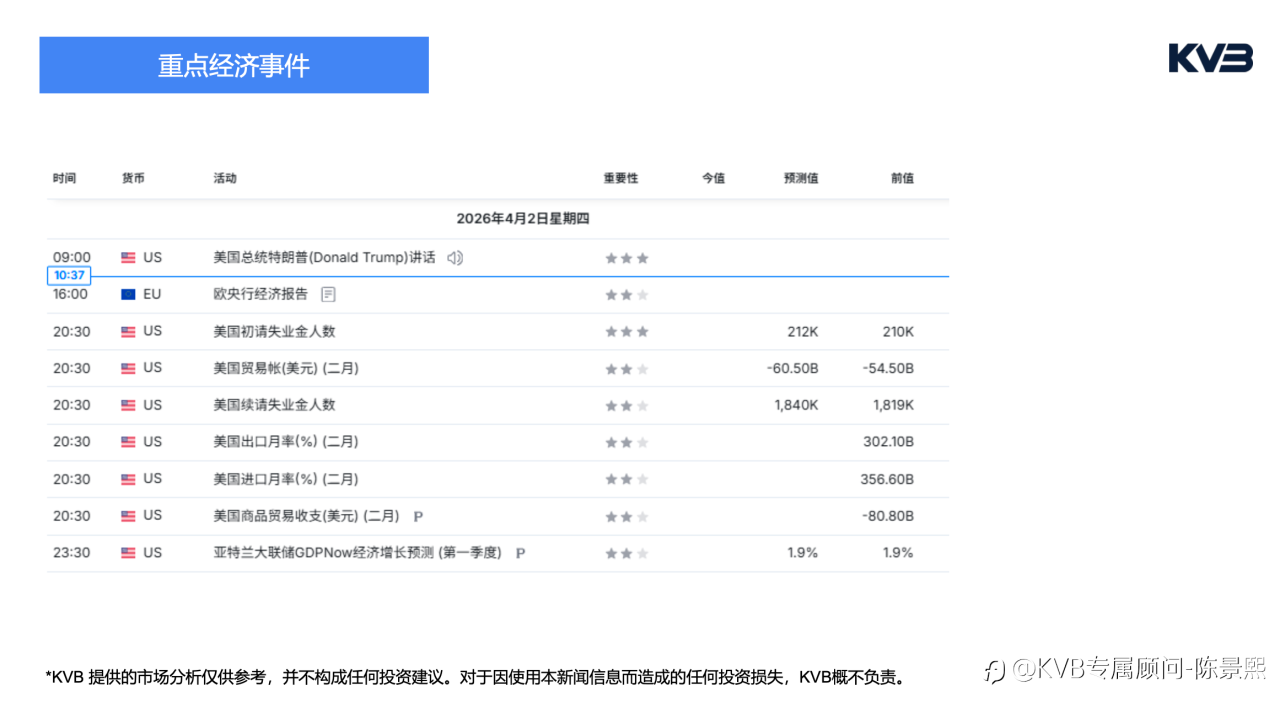Screen dimensions: 1280x708
Task: Click the forecast value 212K
Action: (x=803, y=332)
